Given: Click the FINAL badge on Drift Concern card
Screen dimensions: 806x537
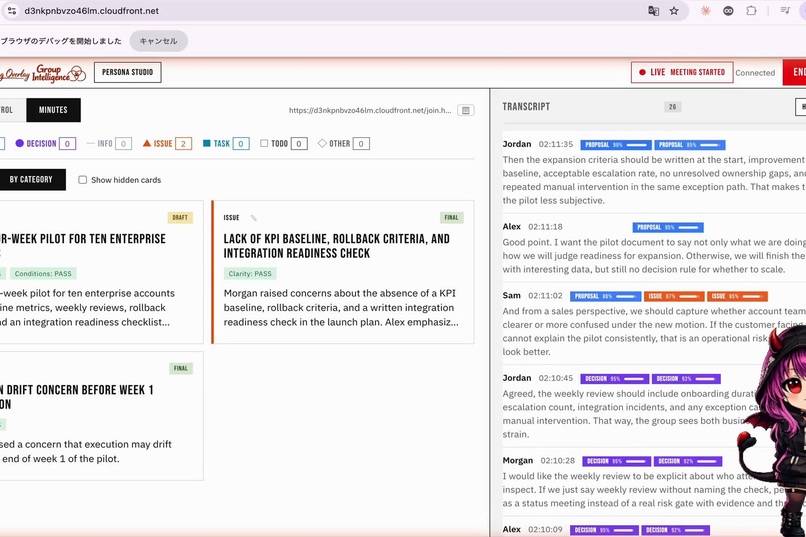Looking at the screenshot, I should (180, 368).
